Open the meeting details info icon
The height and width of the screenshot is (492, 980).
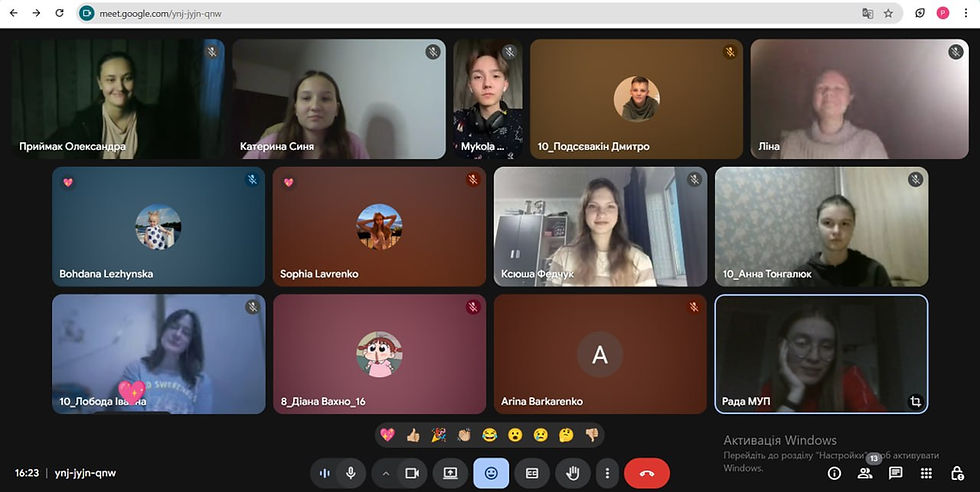[834, 473]
